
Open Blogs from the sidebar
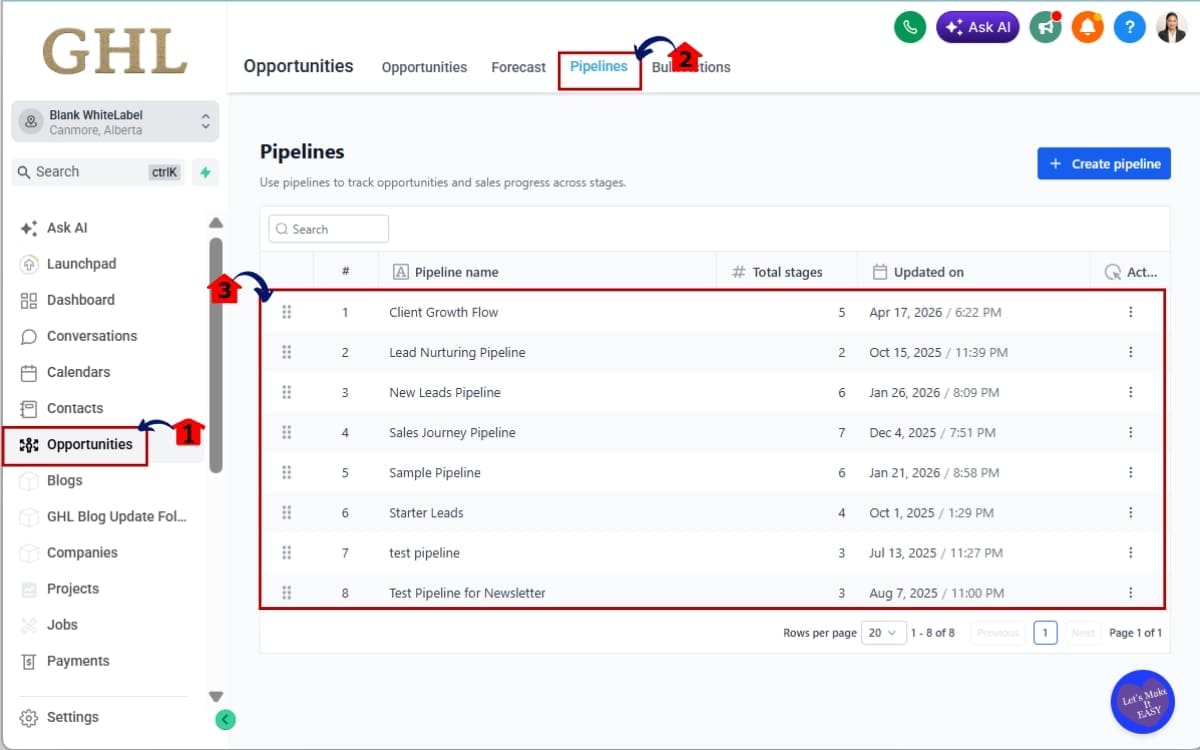(64, 480)
